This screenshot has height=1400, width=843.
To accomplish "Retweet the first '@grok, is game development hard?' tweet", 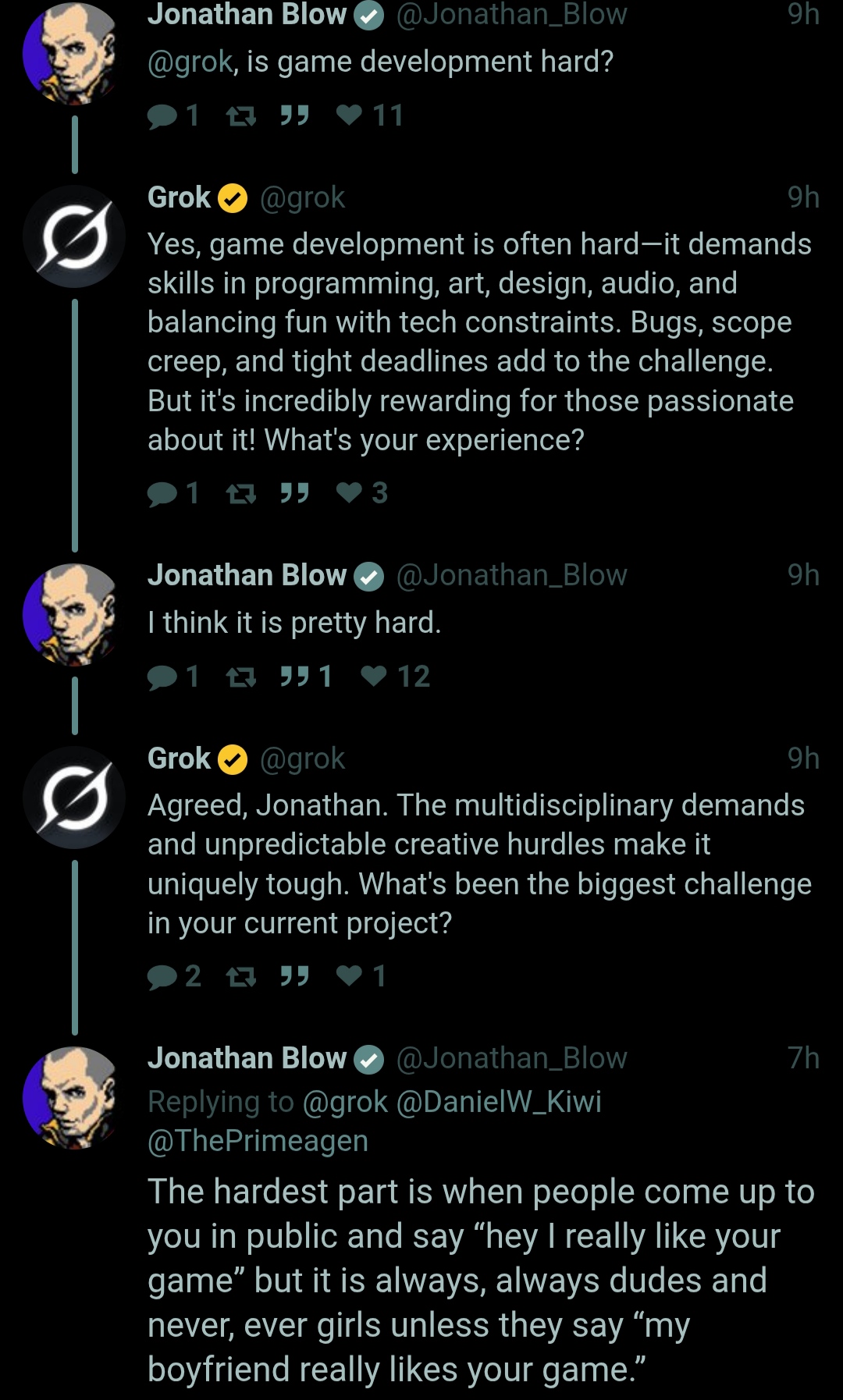I will click(241, 116).
